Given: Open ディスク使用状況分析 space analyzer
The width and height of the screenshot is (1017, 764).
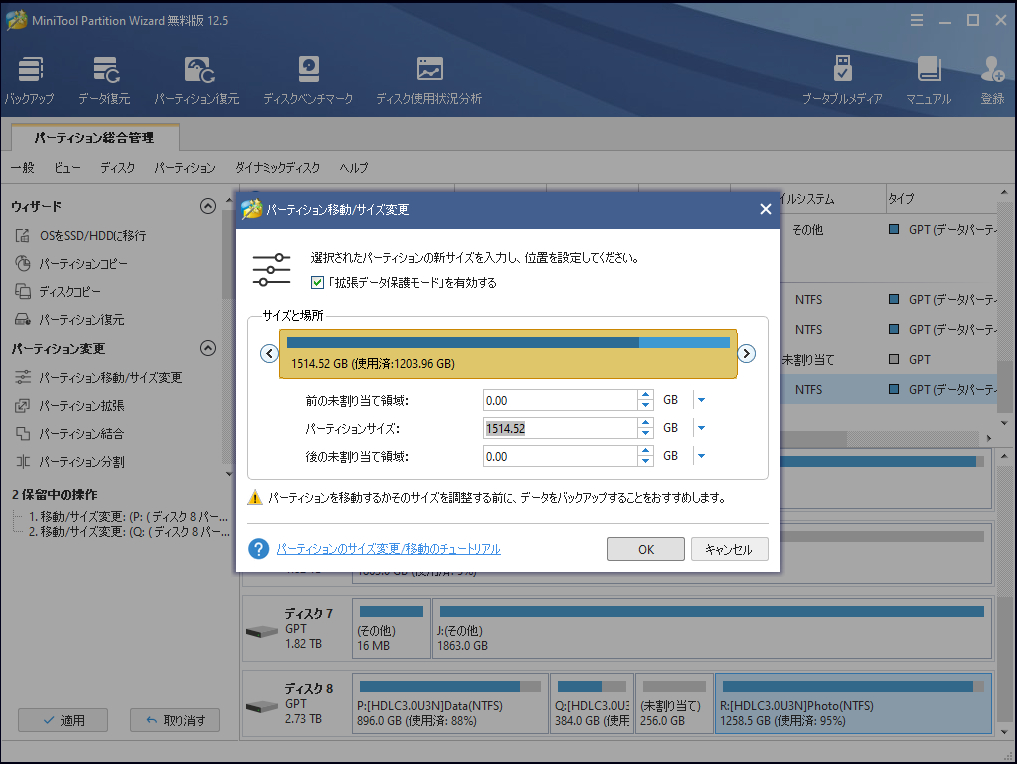Looking at the screenshot, I should (x=429, y=80).
